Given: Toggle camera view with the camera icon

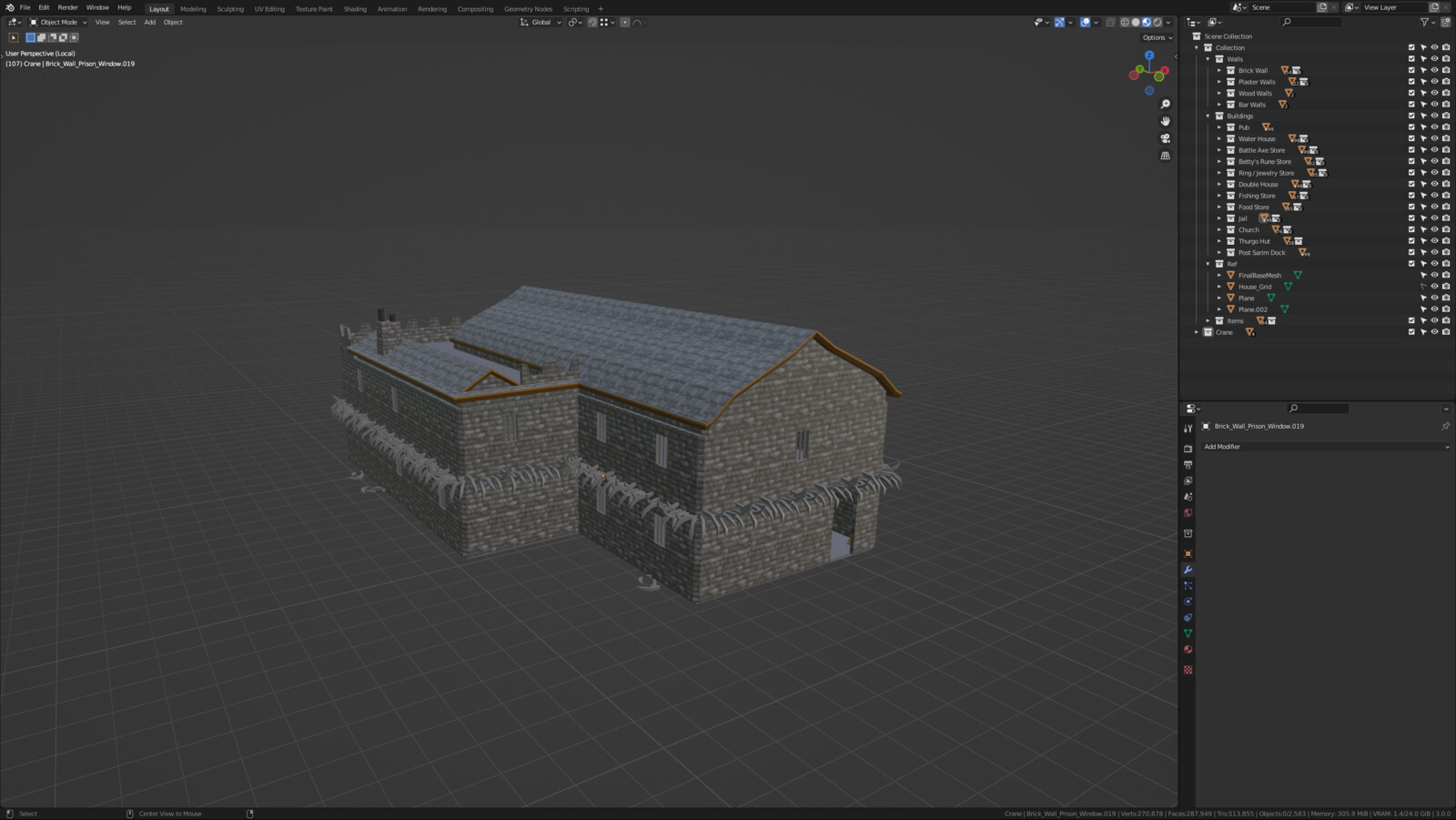Looking at the screenshot, I should [1165, 138].
